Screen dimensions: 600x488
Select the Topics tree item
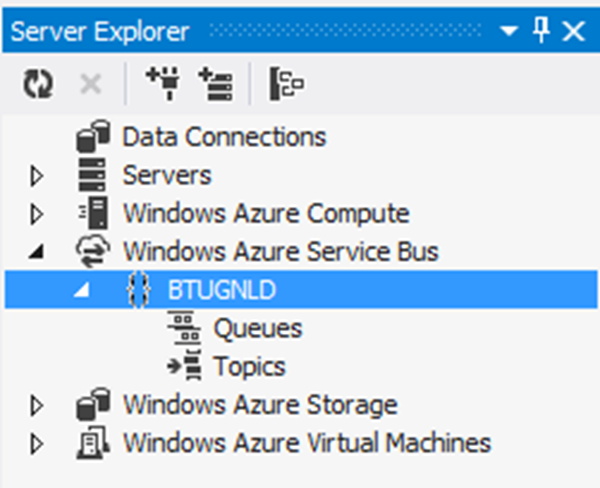249,366
